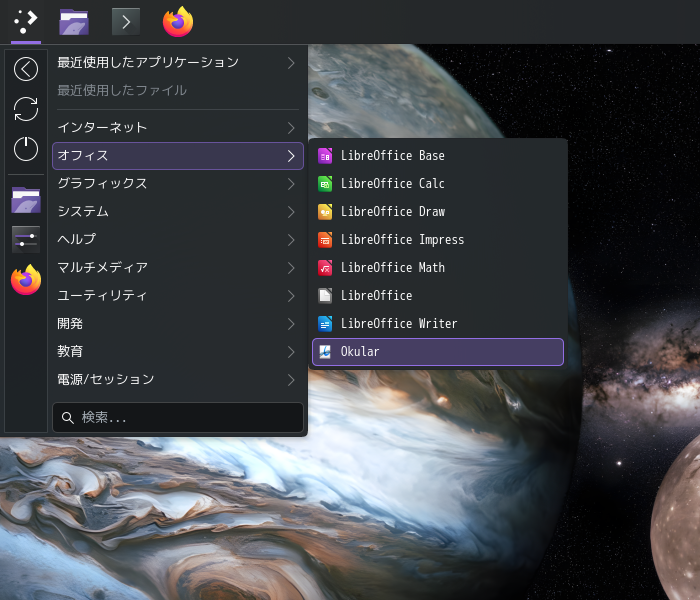Click the power shutdown icon in the sidebar
Screen dimensions: 700x600
pos(26,149)
